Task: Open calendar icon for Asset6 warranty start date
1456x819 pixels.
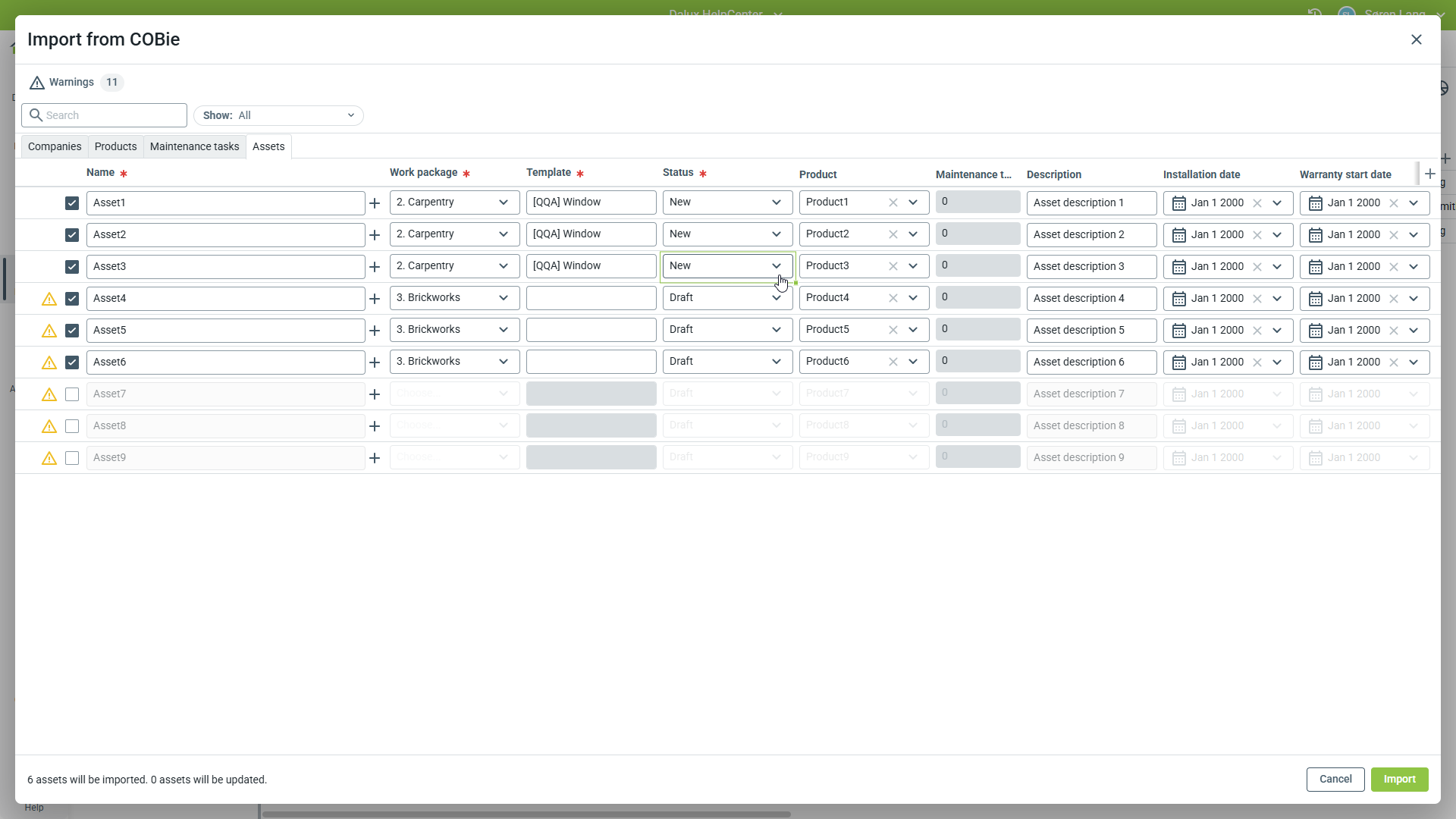Action: pos(1316,362)
